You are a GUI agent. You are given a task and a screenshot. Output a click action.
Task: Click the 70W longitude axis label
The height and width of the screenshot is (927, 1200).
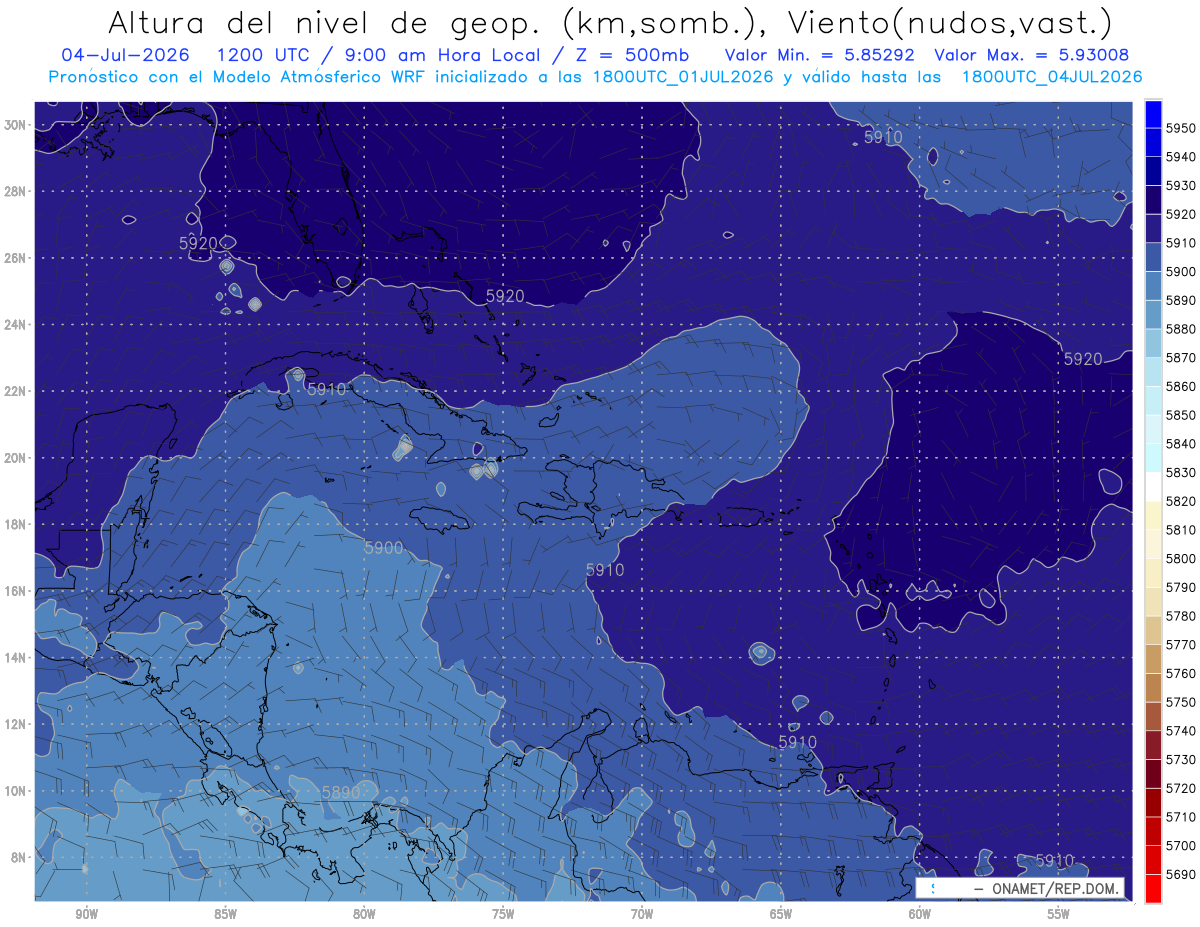click(x=642, y=913)
